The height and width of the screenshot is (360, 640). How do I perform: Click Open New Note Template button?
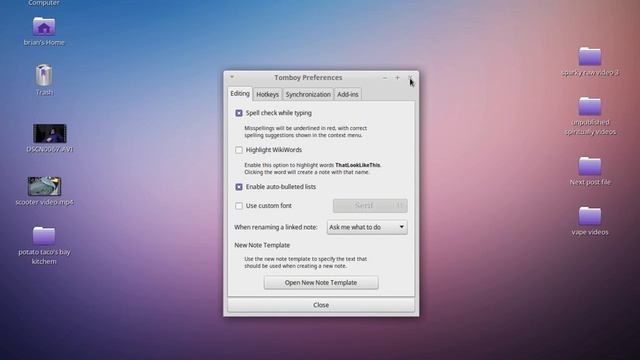click(321, 282)
